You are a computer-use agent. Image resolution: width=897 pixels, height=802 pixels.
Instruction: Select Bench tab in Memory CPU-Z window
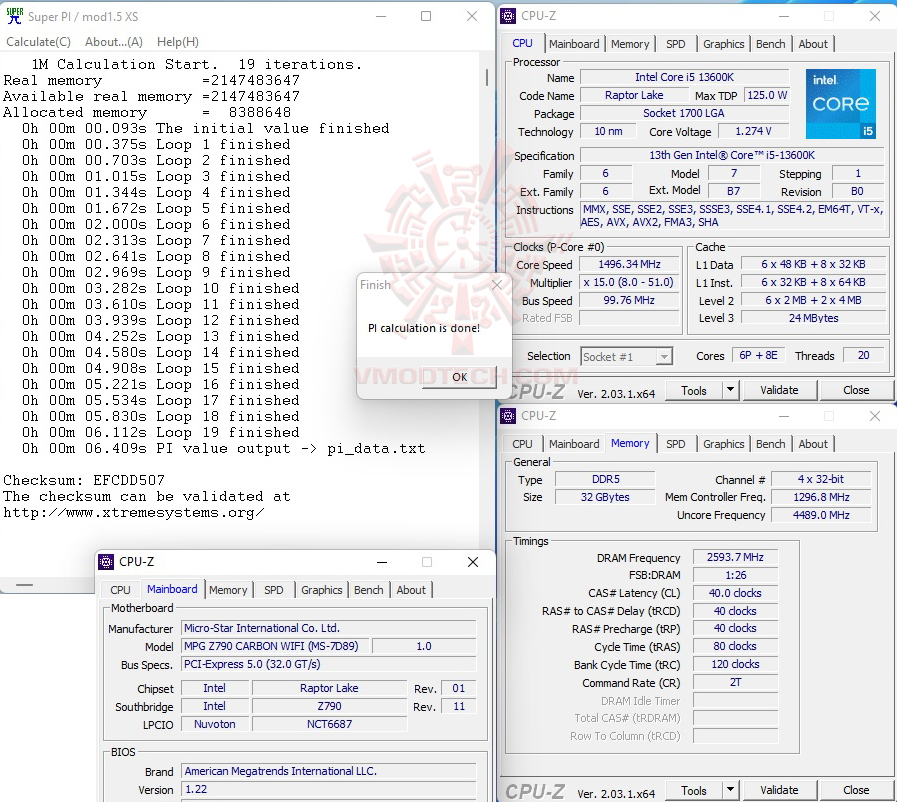[770, 444]
